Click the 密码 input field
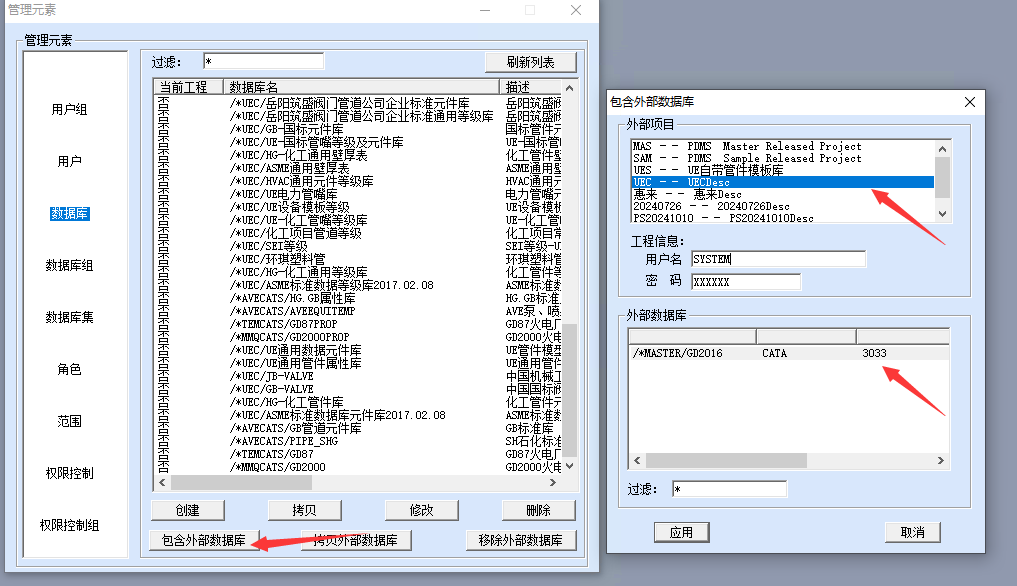The image size is (1017, 586). pyautogui.click(x=745, y=282)
